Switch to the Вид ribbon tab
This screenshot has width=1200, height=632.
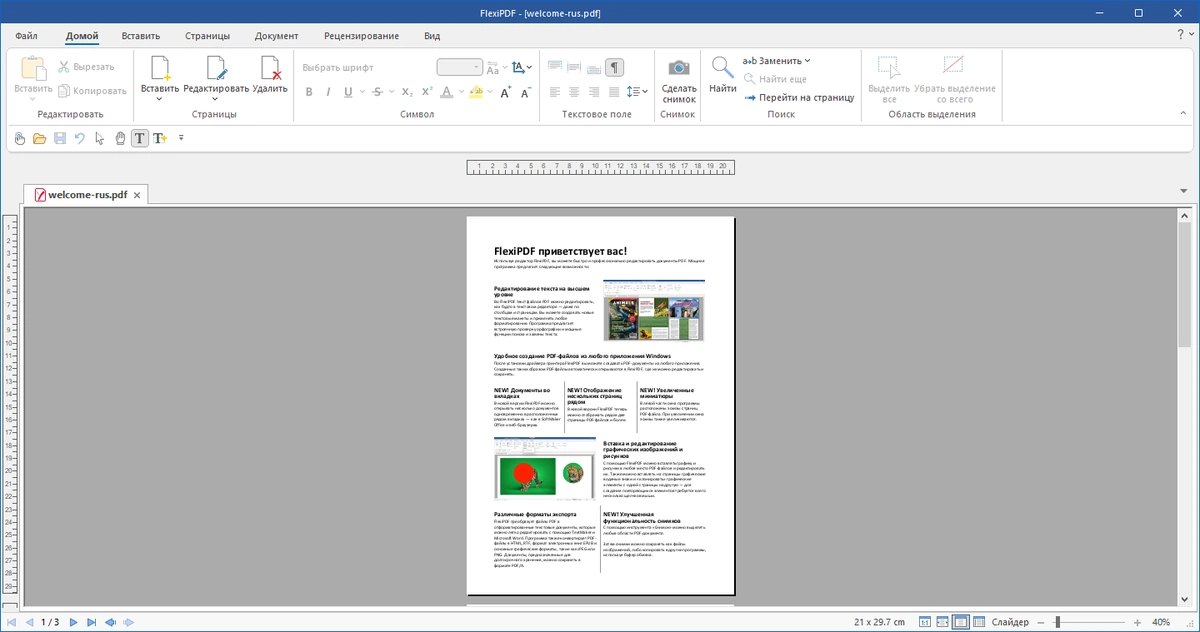(432, 36)
